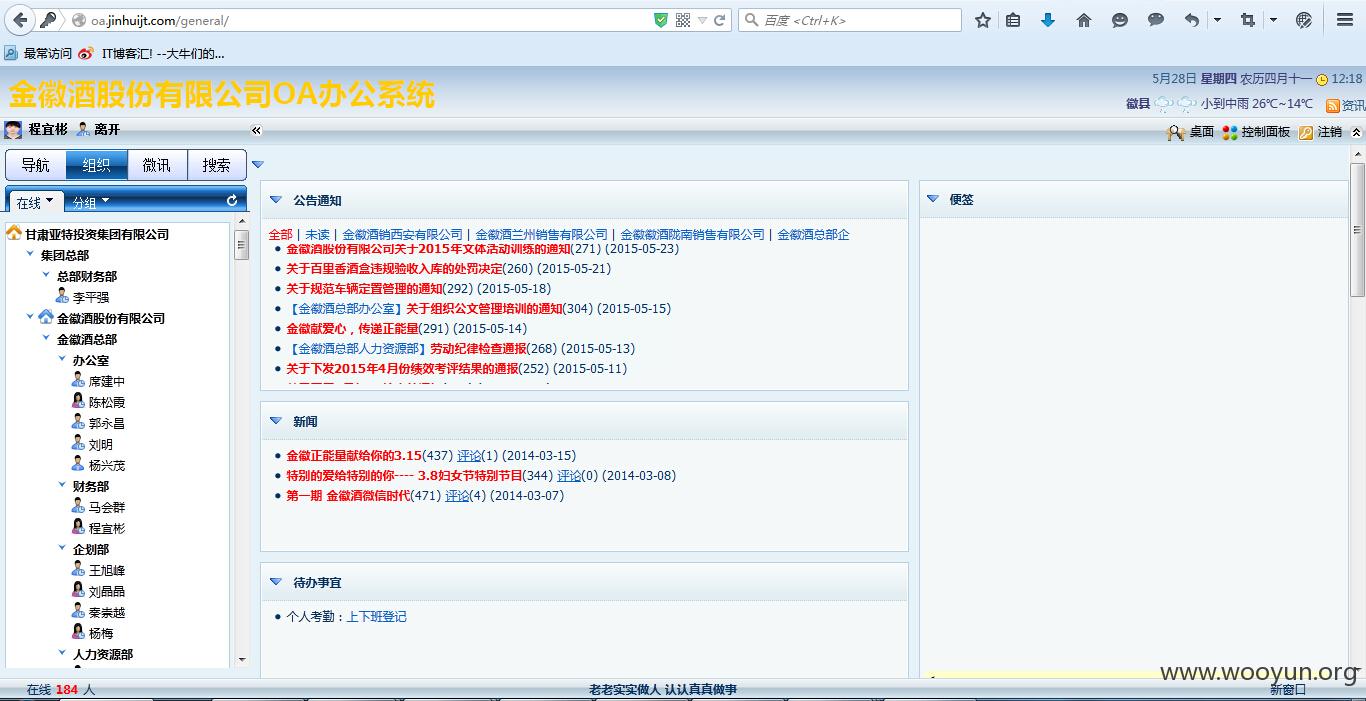Open the 控制面板 control panel icon
Image resolution: width=1366 pixels, height=701 pixels.
pos(1230,132)
